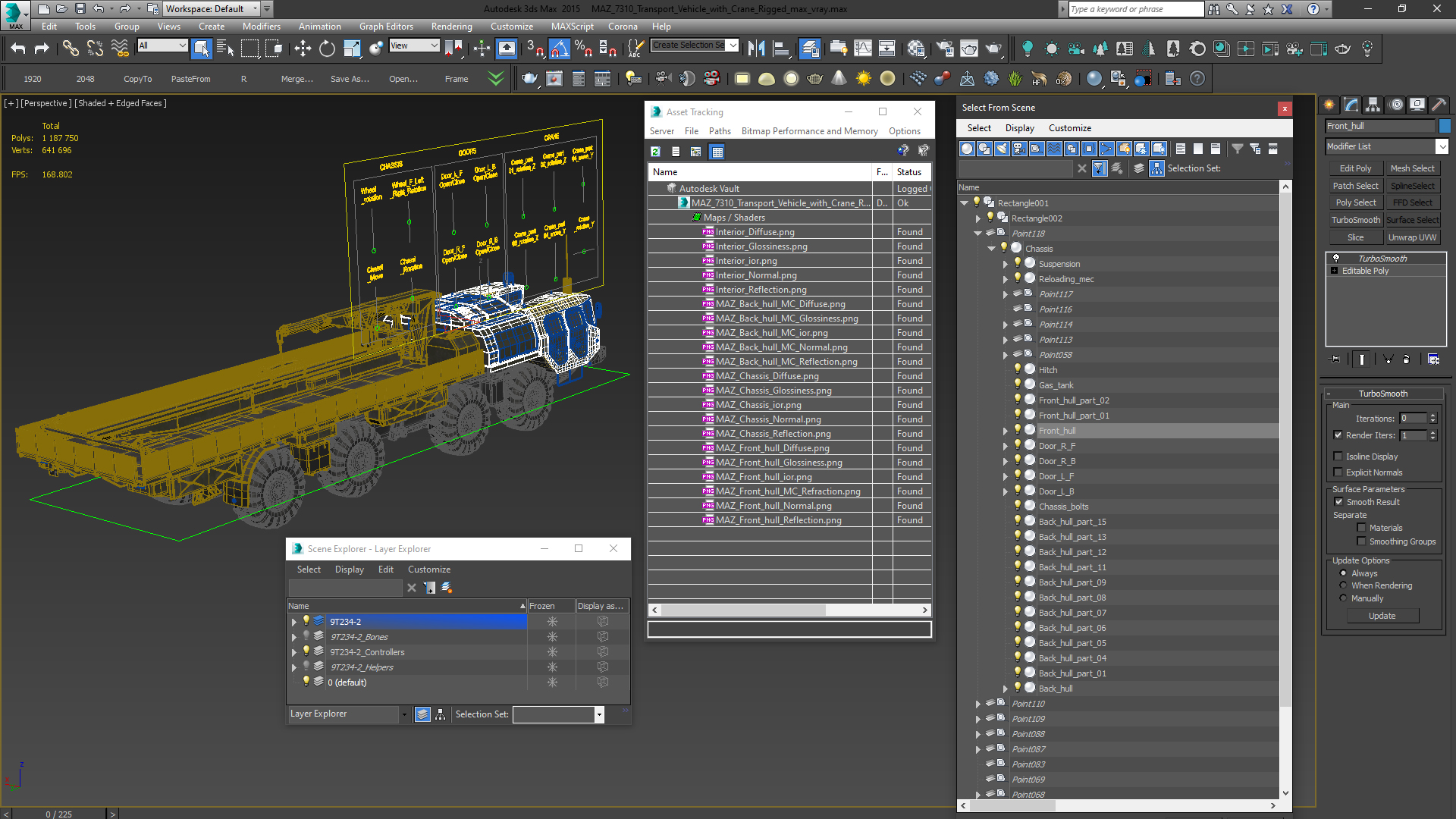Open the Curve Editor from toolbar
1456x819 pixels.
(x=863, y=49)
